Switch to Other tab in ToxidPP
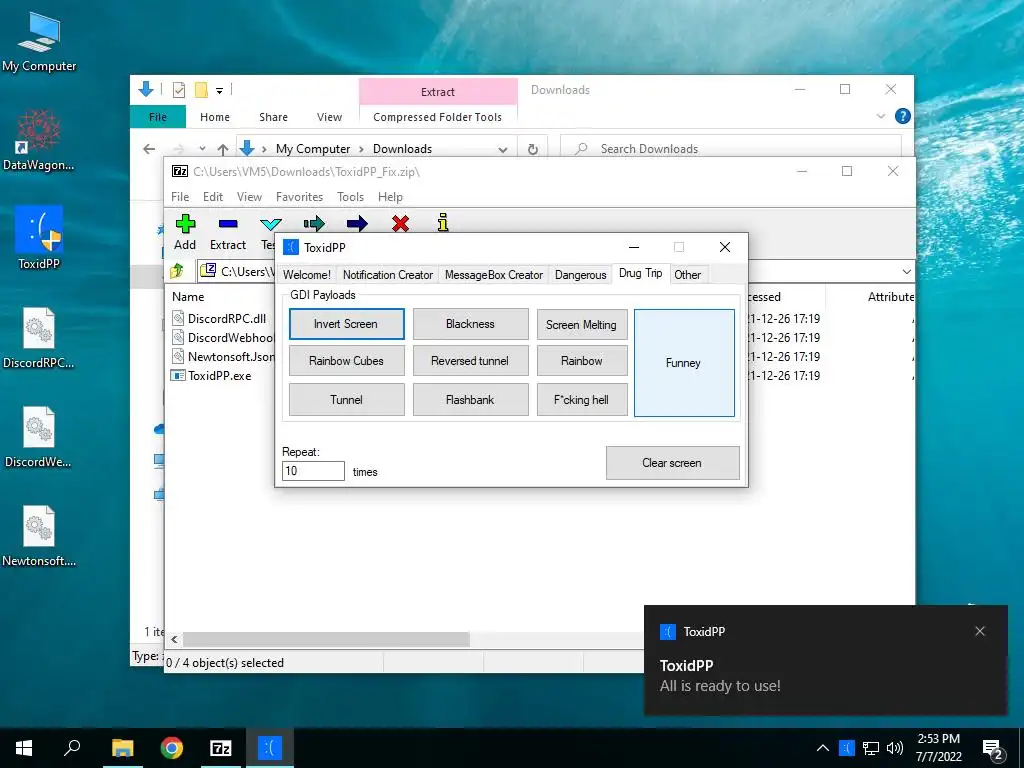This screenshot has height=768, width=1024. click(x=688, y=275)
